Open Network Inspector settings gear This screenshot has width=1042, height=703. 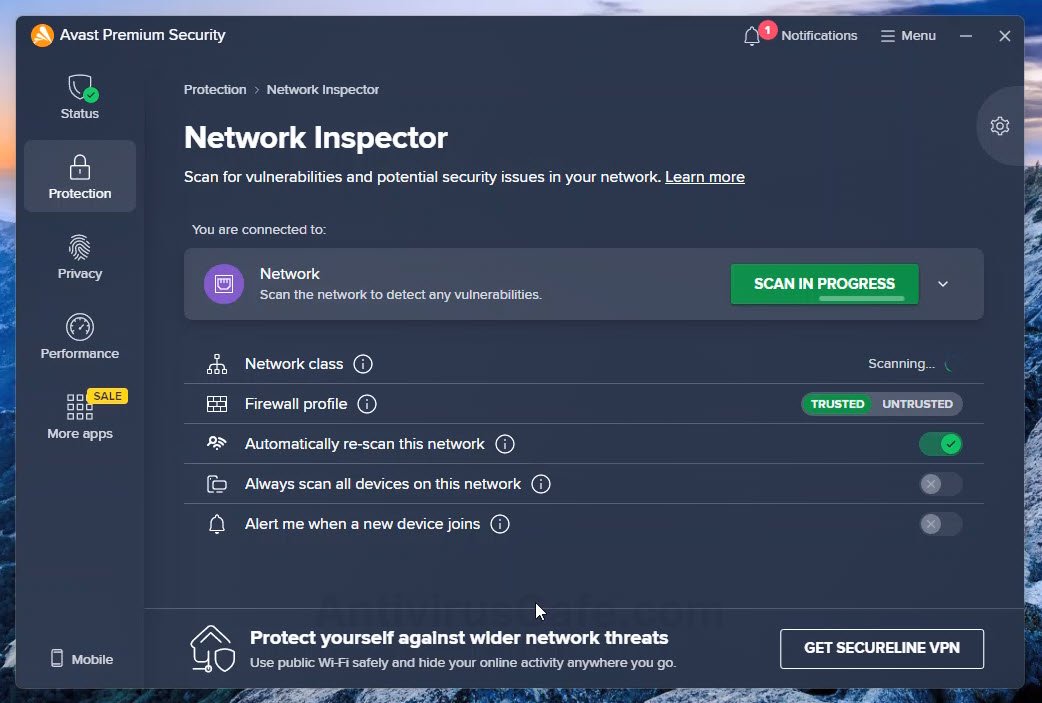click(999, 126)
